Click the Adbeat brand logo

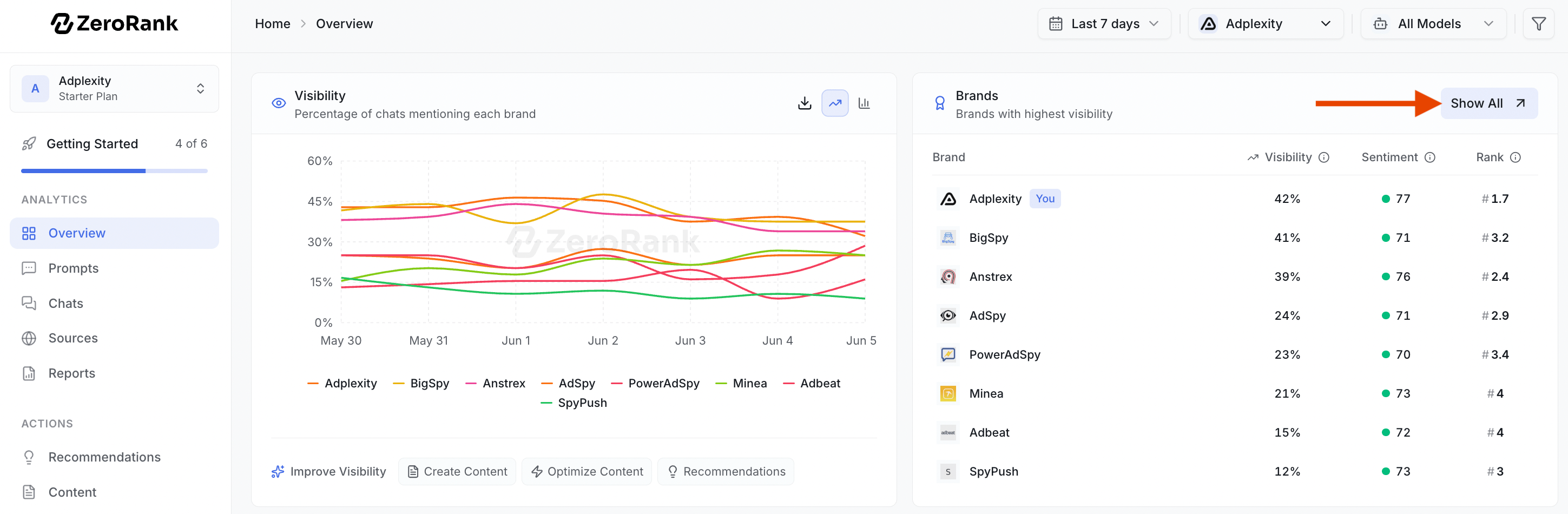click(948, 432)
